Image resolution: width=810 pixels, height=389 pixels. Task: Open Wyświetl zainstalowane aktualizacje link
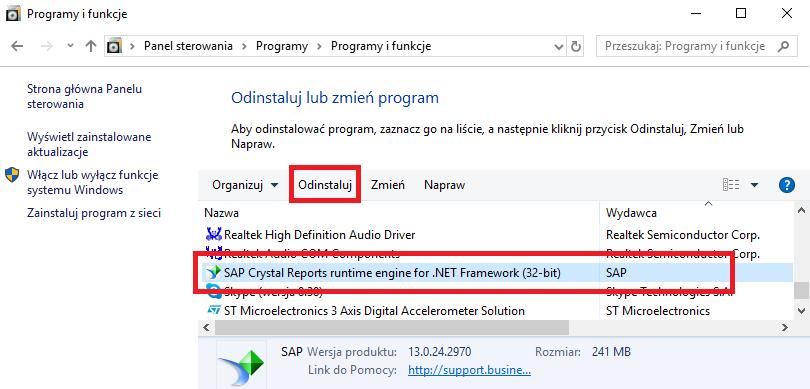pyautogui.click(x=89, y=145)
